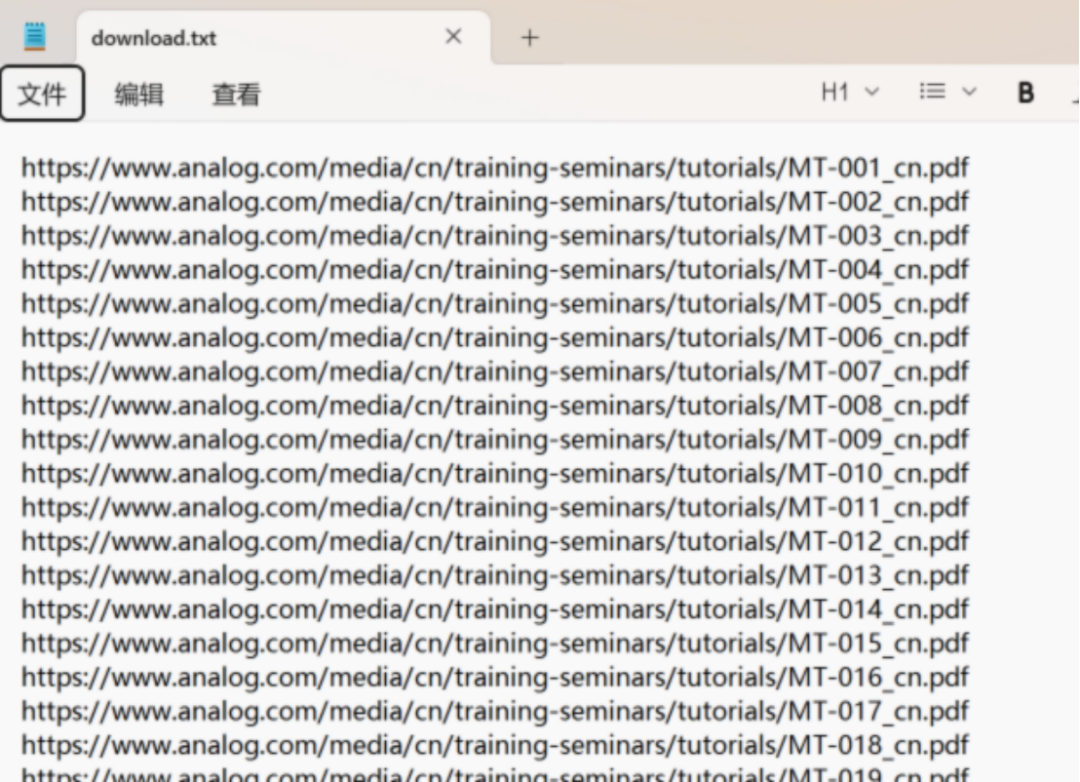Image resolution: width=1080 pixels, height=782 pixels.
Task: Click the MT-005_cn.pdf URL line
Action: (495, 303)
